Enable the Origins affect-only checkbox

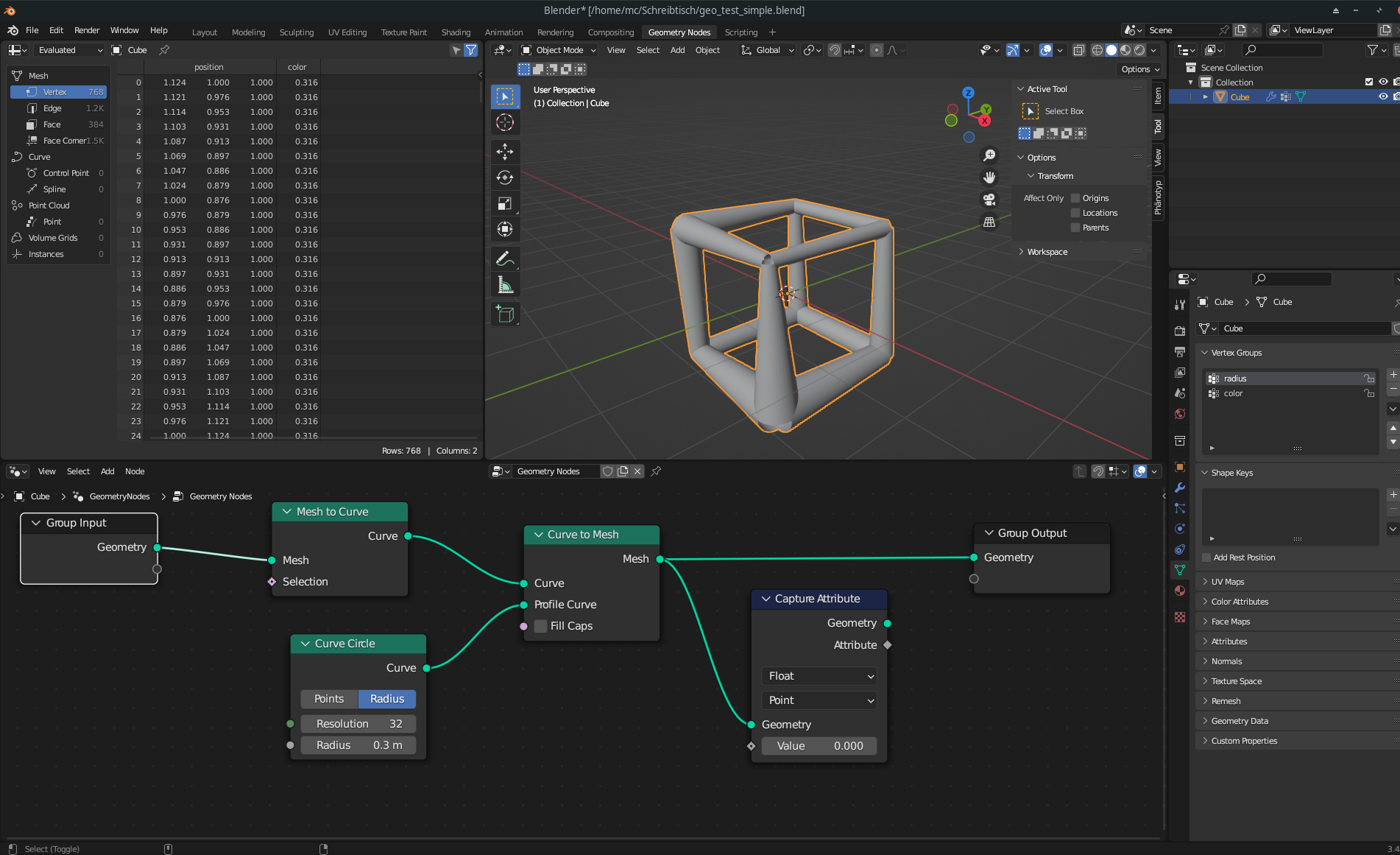point(1075,198)
